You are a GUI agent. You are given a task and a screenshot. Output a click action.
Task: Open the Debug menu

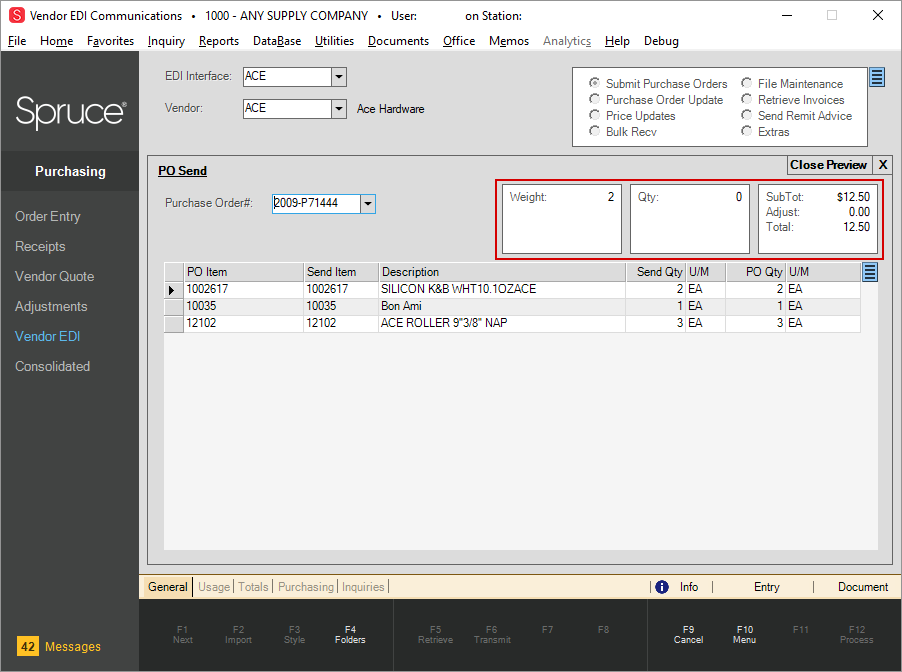(x=661, y=41)
